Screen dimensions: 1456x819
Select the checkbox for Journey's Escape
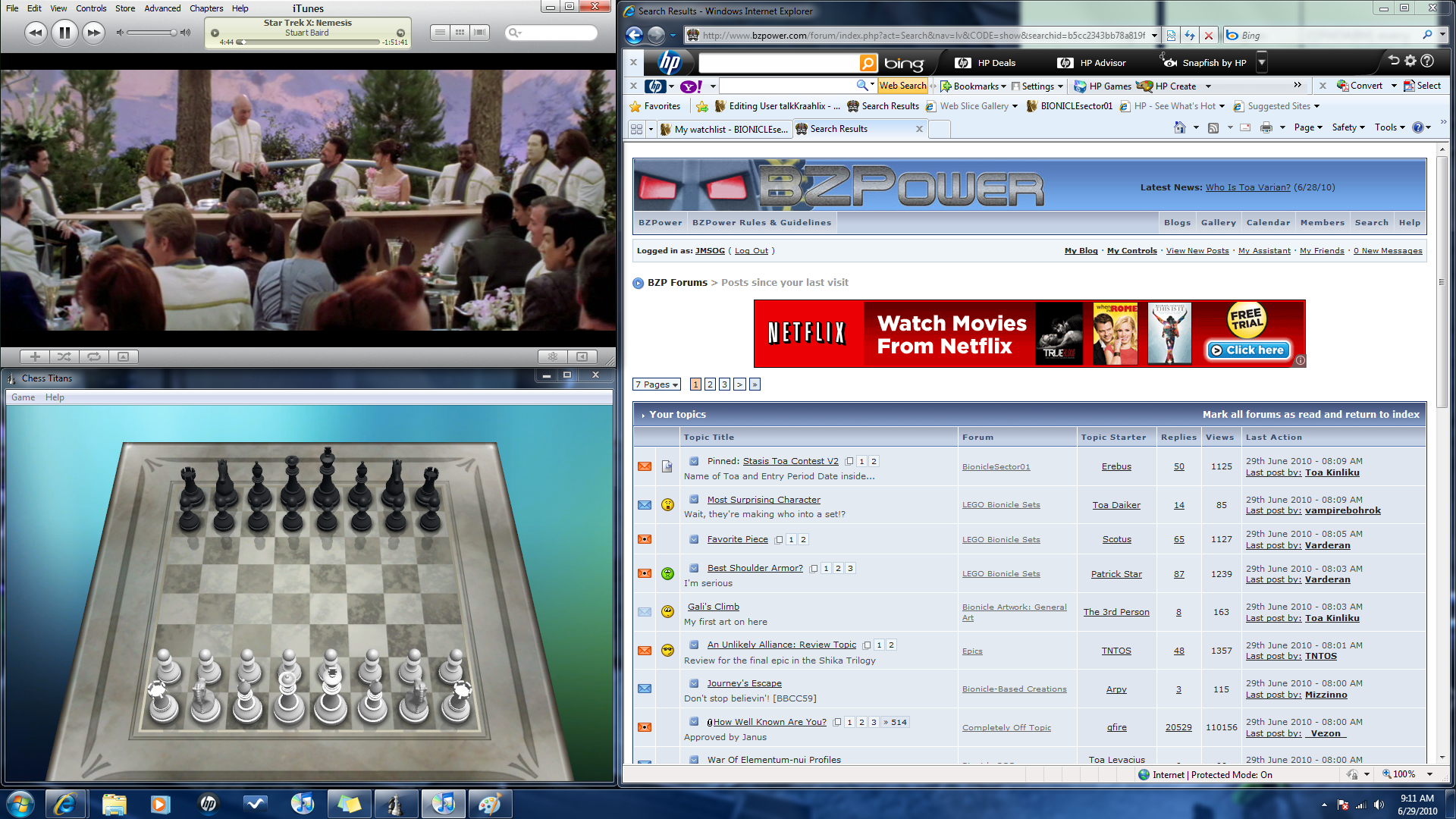(x=694, y=683)
